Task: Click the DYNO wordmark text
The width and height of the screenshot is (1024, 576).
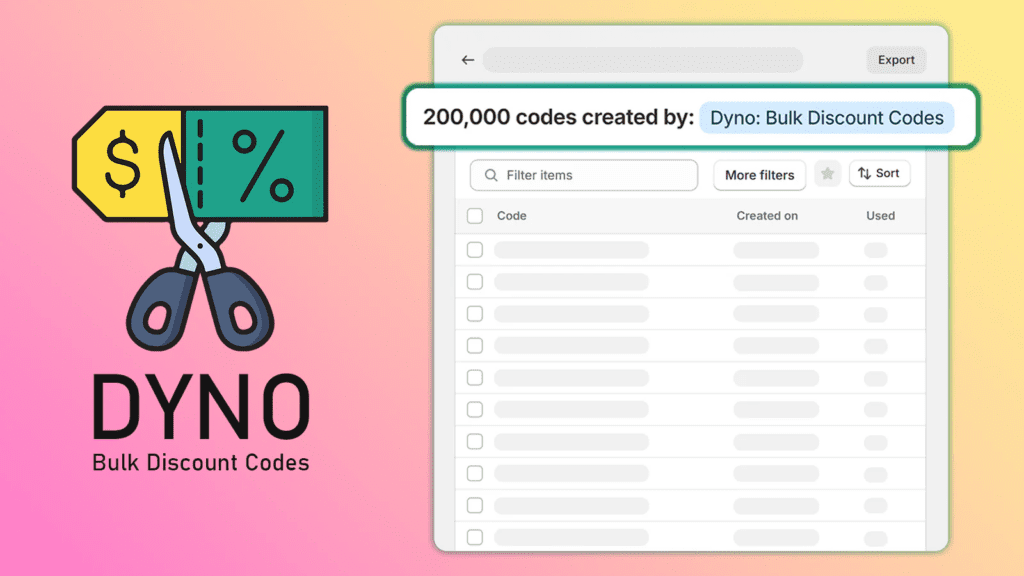Action: 200,410
